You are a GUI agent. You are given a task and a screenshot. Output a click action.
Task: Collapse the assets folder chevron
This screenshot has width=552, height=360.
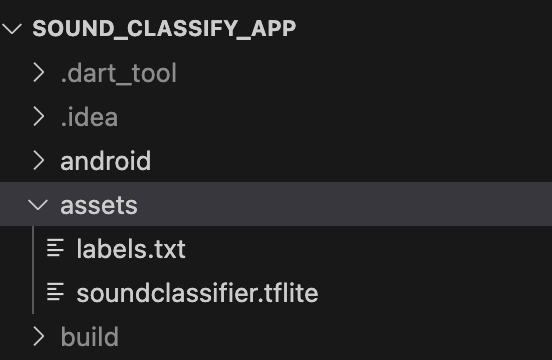click(x=38, y=205)
